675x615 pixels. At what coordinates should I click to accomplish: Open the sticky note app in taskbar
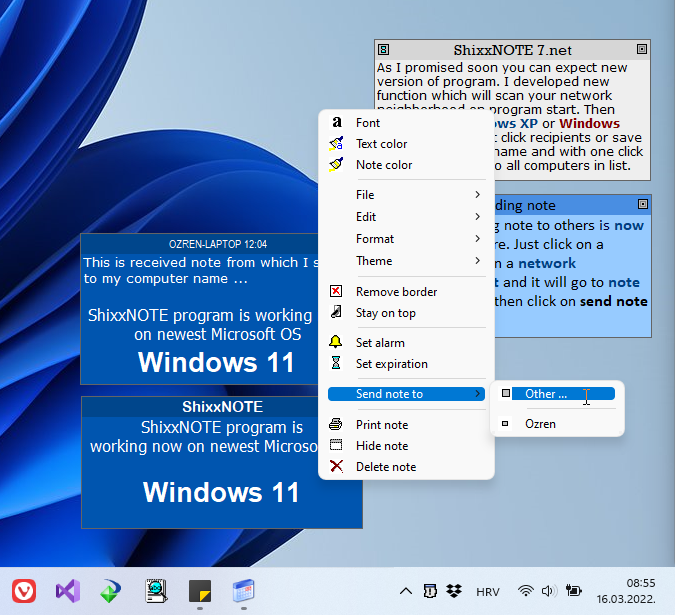(x=200, y=591)
